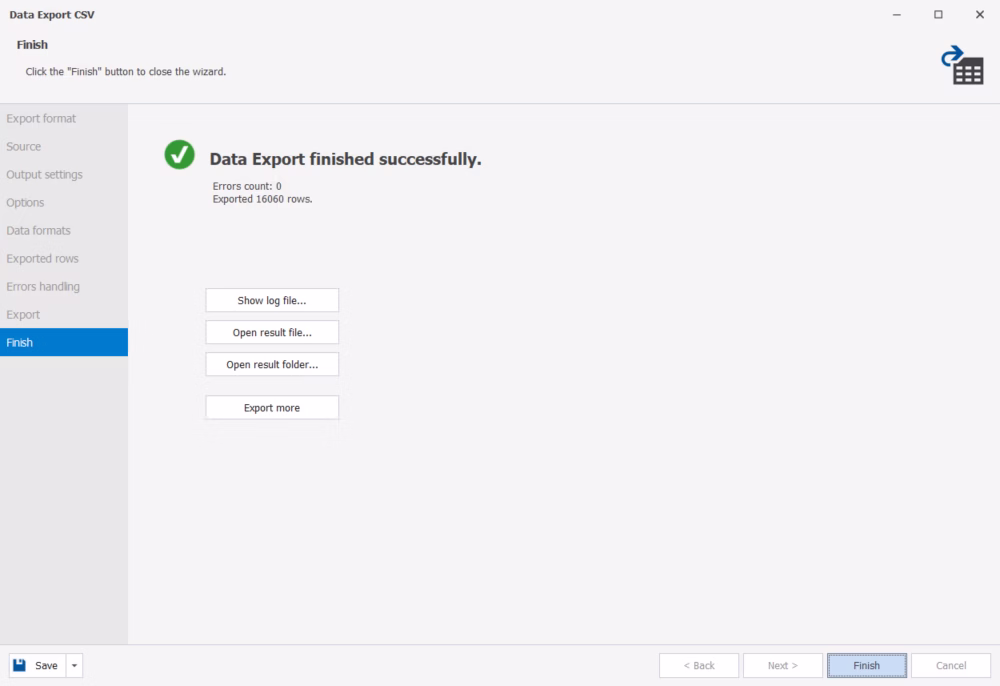Open Errors handling step
Screen dimensions: 1000x686
[x=64, y=287]
